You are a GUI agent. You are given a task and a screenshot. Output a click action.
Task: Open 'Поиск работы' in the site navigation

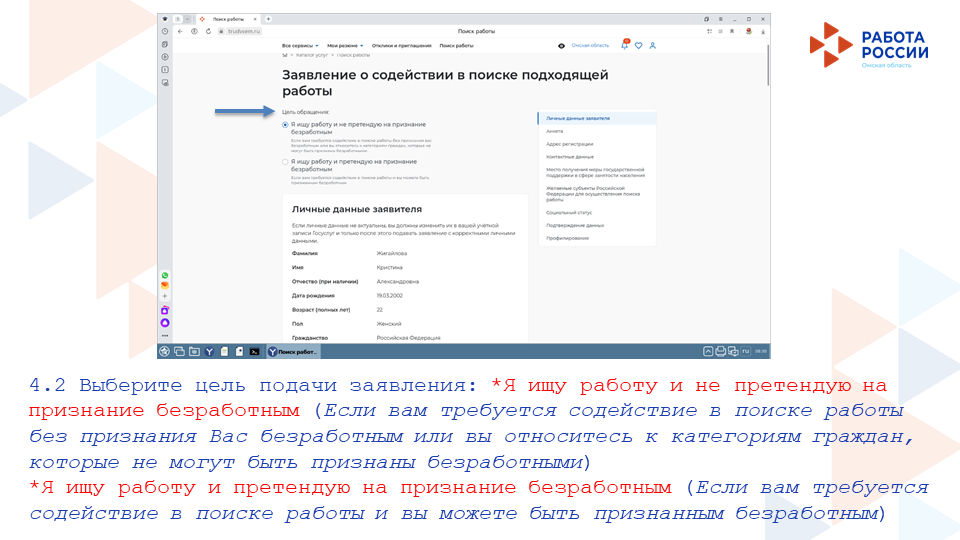pyautogui.click(x=456, y=45)
